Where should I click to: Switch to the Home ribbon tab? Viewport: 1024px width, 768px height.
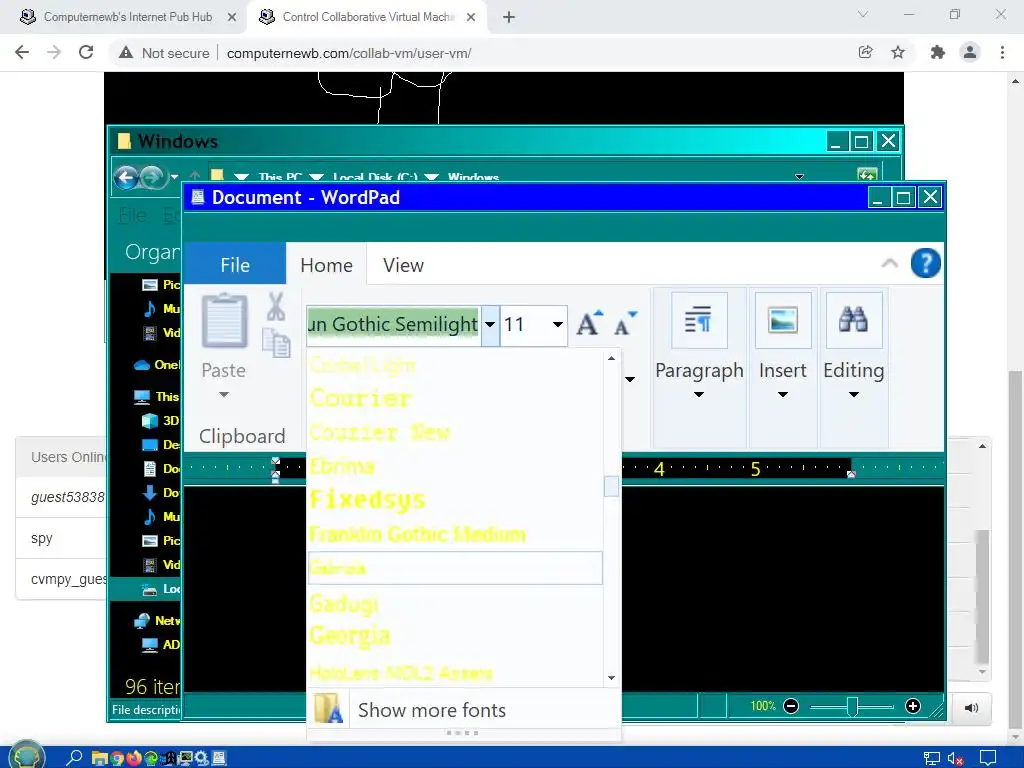327,264
